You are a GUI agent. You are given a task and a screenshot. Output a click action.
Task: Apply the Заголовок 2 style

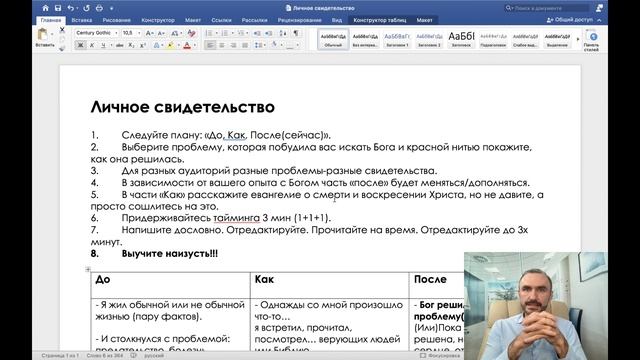(x=429, y=40)
